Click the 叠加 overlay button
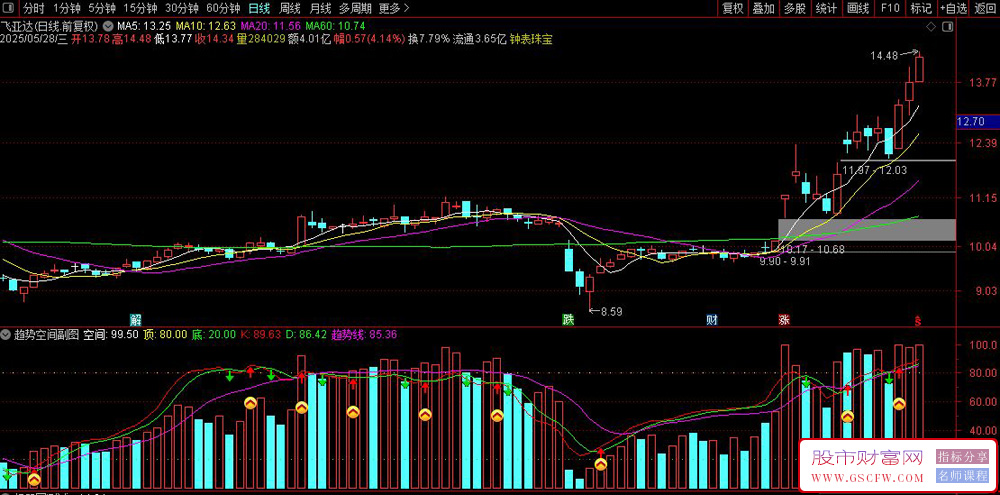 (x=763, y=8)
